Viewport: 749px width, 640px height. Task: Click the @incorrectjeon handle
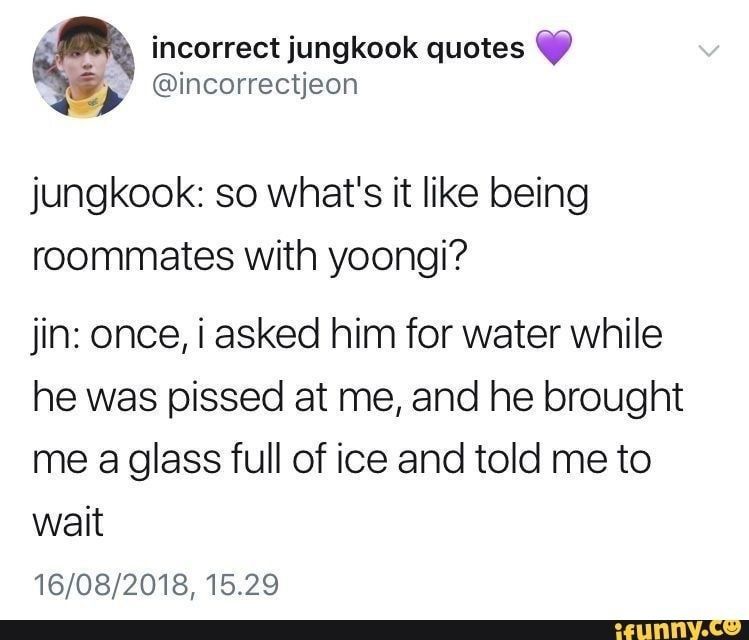tap(255, 85)
